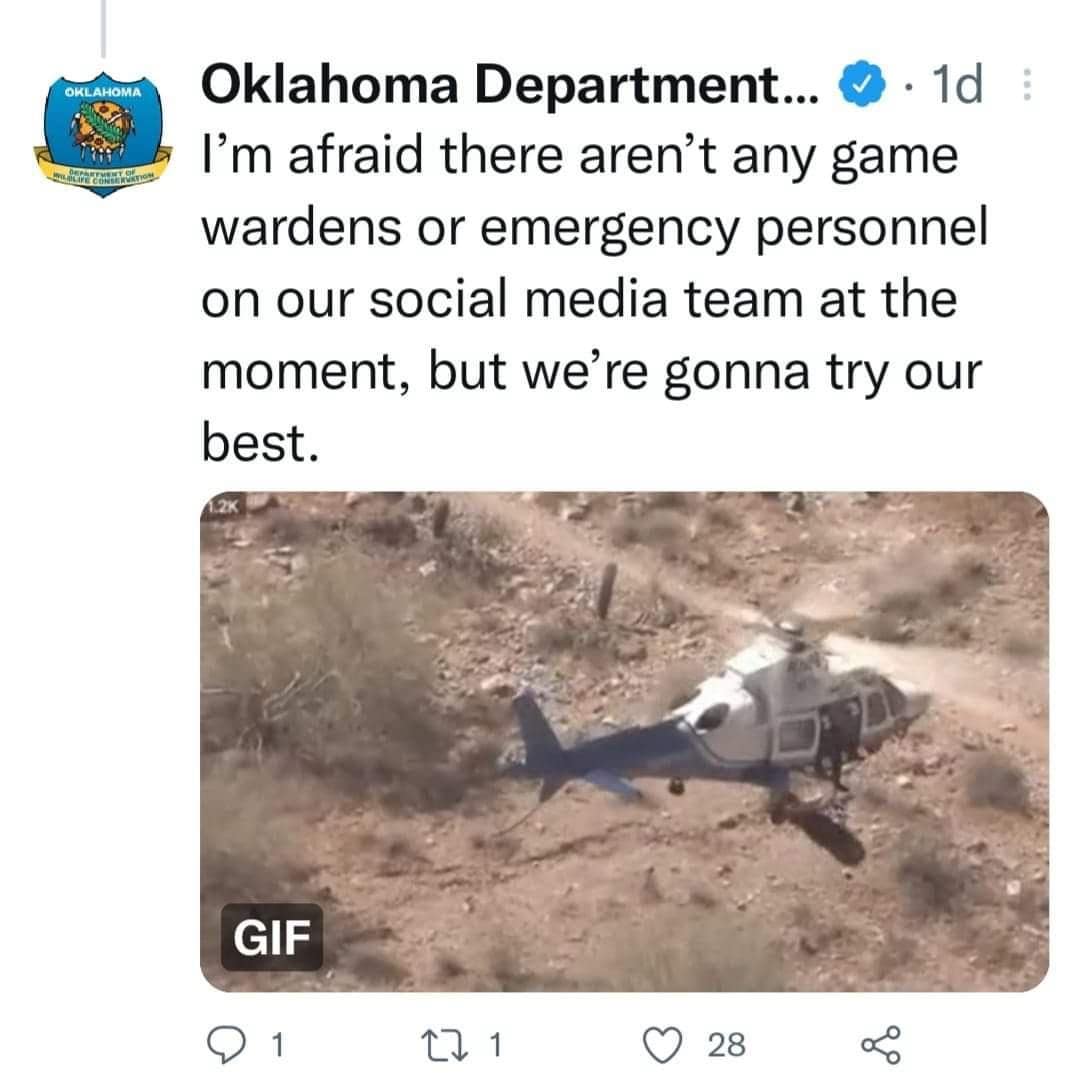Click the blue verified checkmark badge
The height and width of the screenshot is (1076, 1077).
tap(861, 84)
